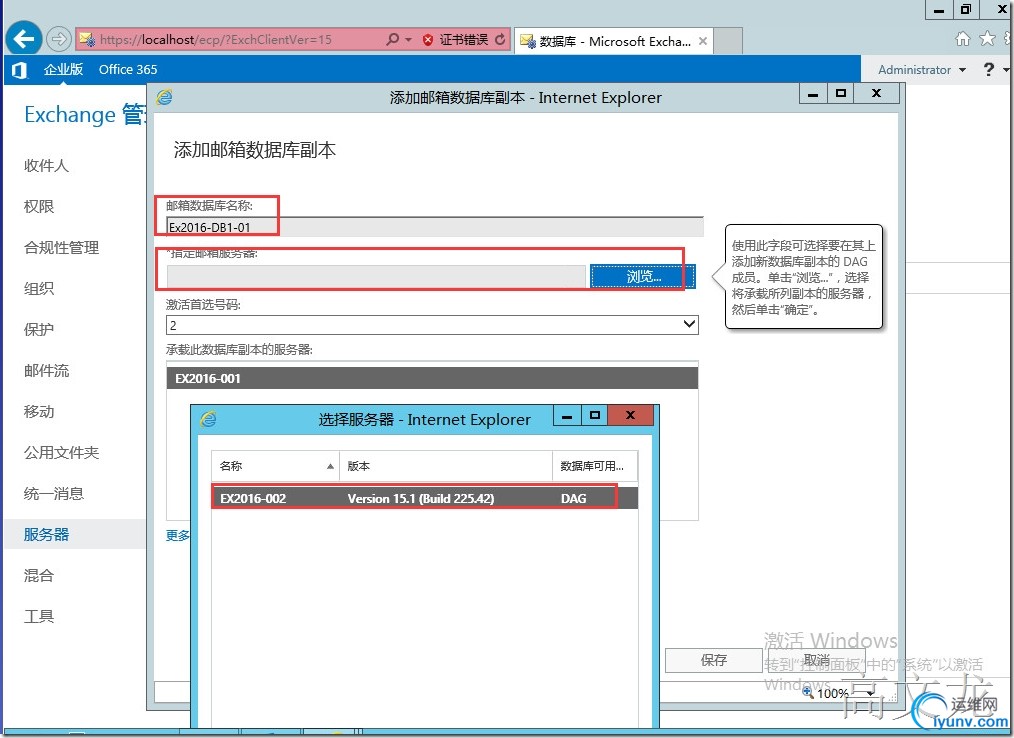Go back using the browser back arrow
This screenshot has height=738, width=1014.
click(x=23, y=39)
